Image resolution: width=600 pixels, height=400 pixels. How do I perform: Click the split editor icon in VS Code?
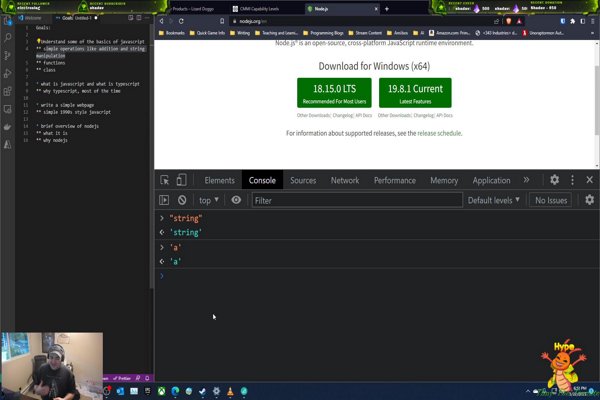click(139, 18)
